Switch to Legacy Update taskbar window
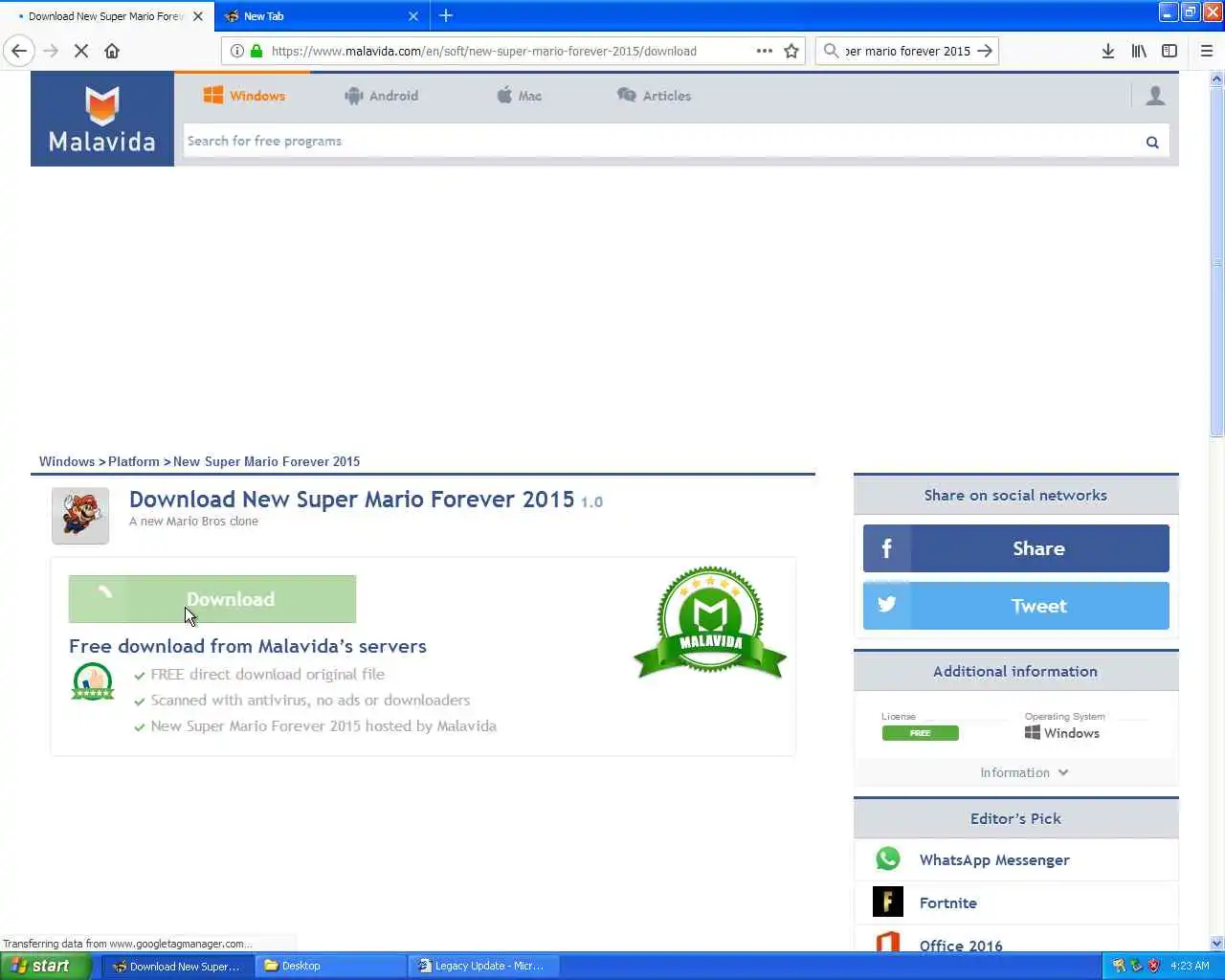1225x980 pixels. [484, 966]
